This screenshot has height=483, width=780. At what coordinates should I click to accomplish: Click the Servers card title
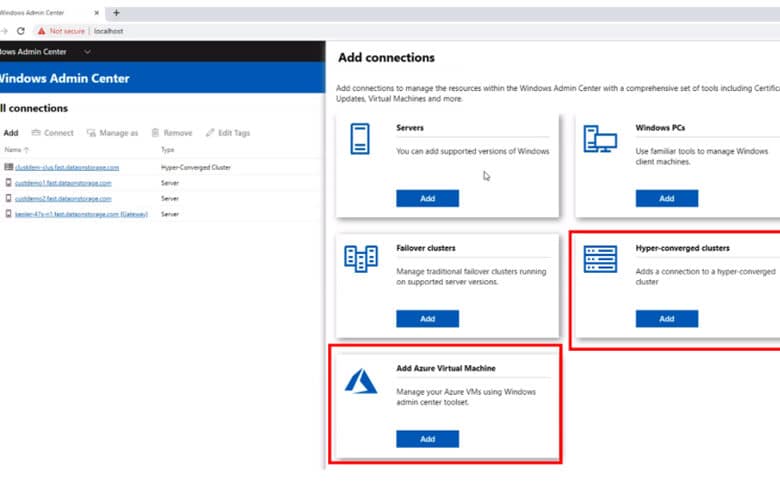[410, 128]
